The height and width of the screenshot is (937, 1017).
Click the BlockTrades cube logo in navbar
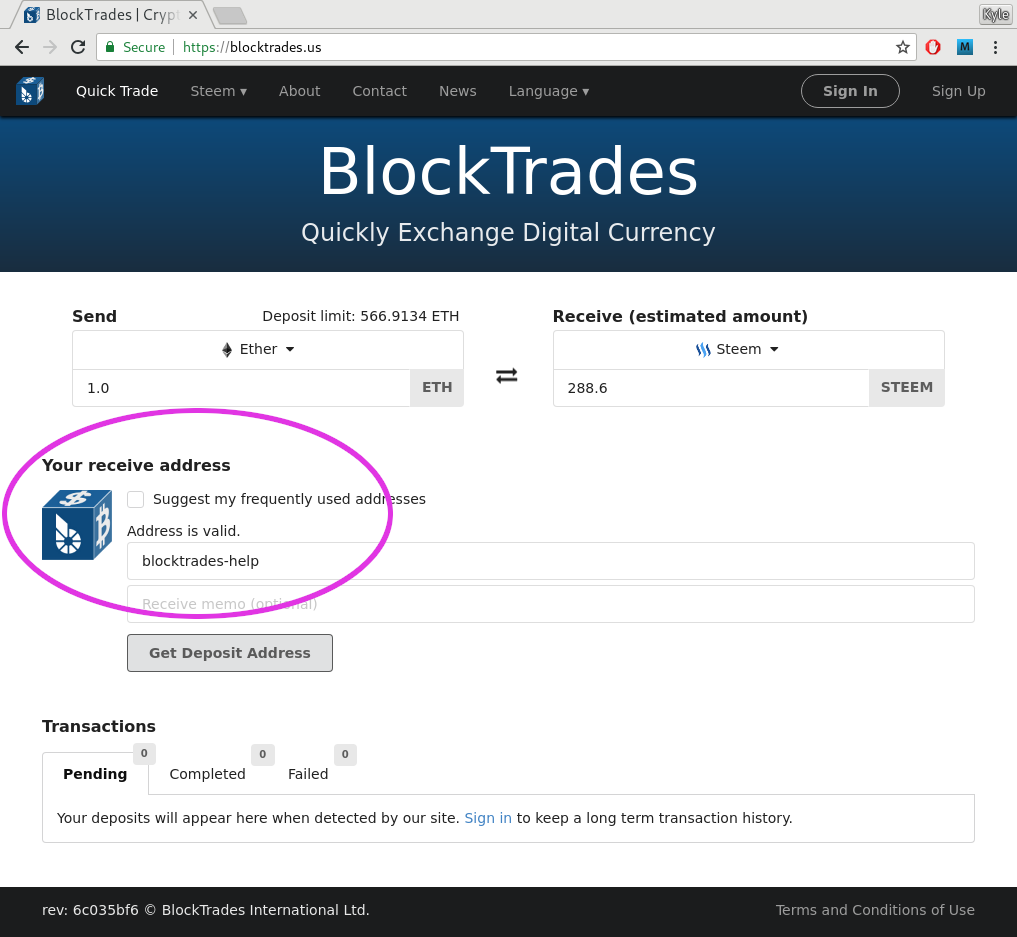30,91
